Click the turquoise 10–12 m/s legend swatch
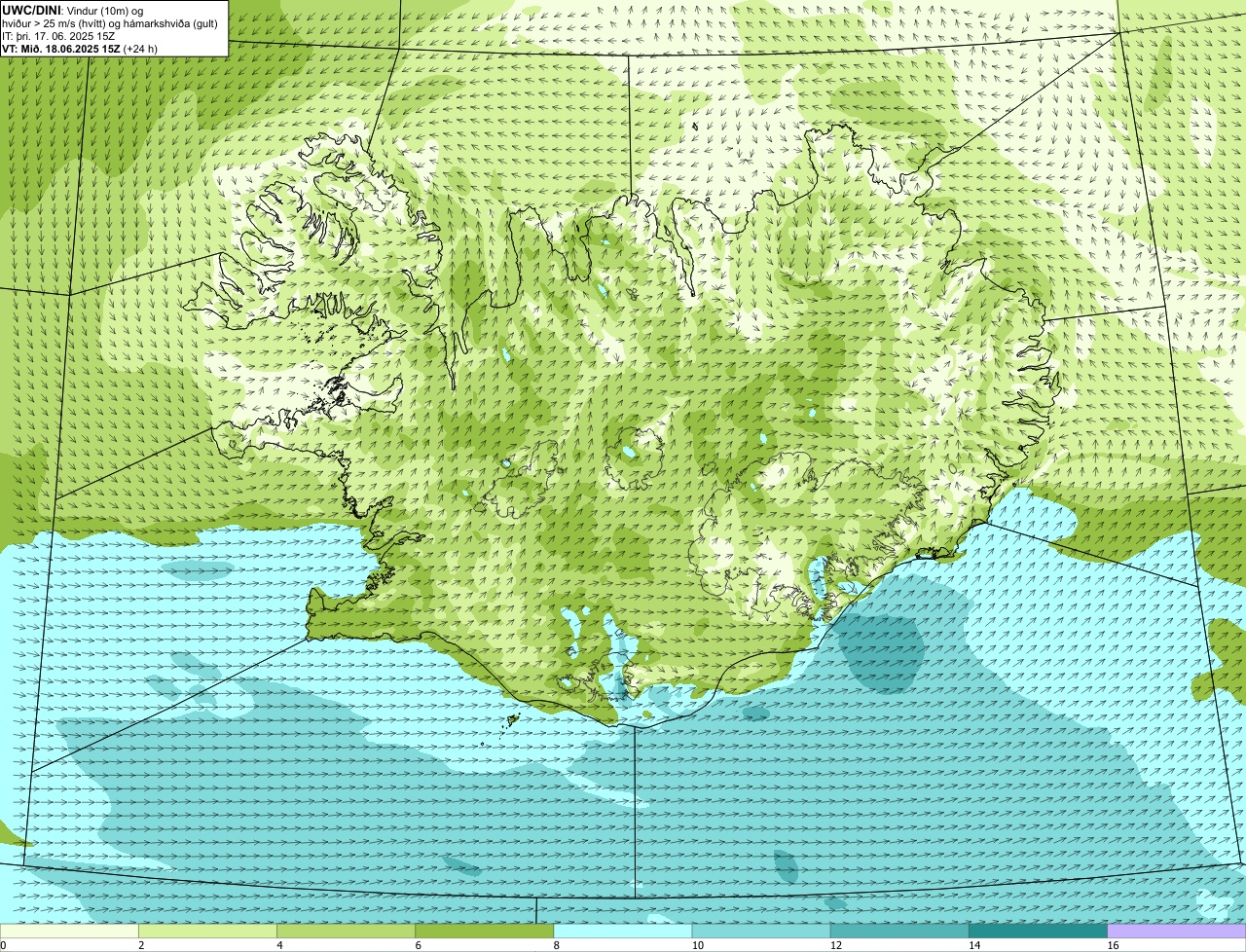1246x952 pixels. click(x=761, y=931)
